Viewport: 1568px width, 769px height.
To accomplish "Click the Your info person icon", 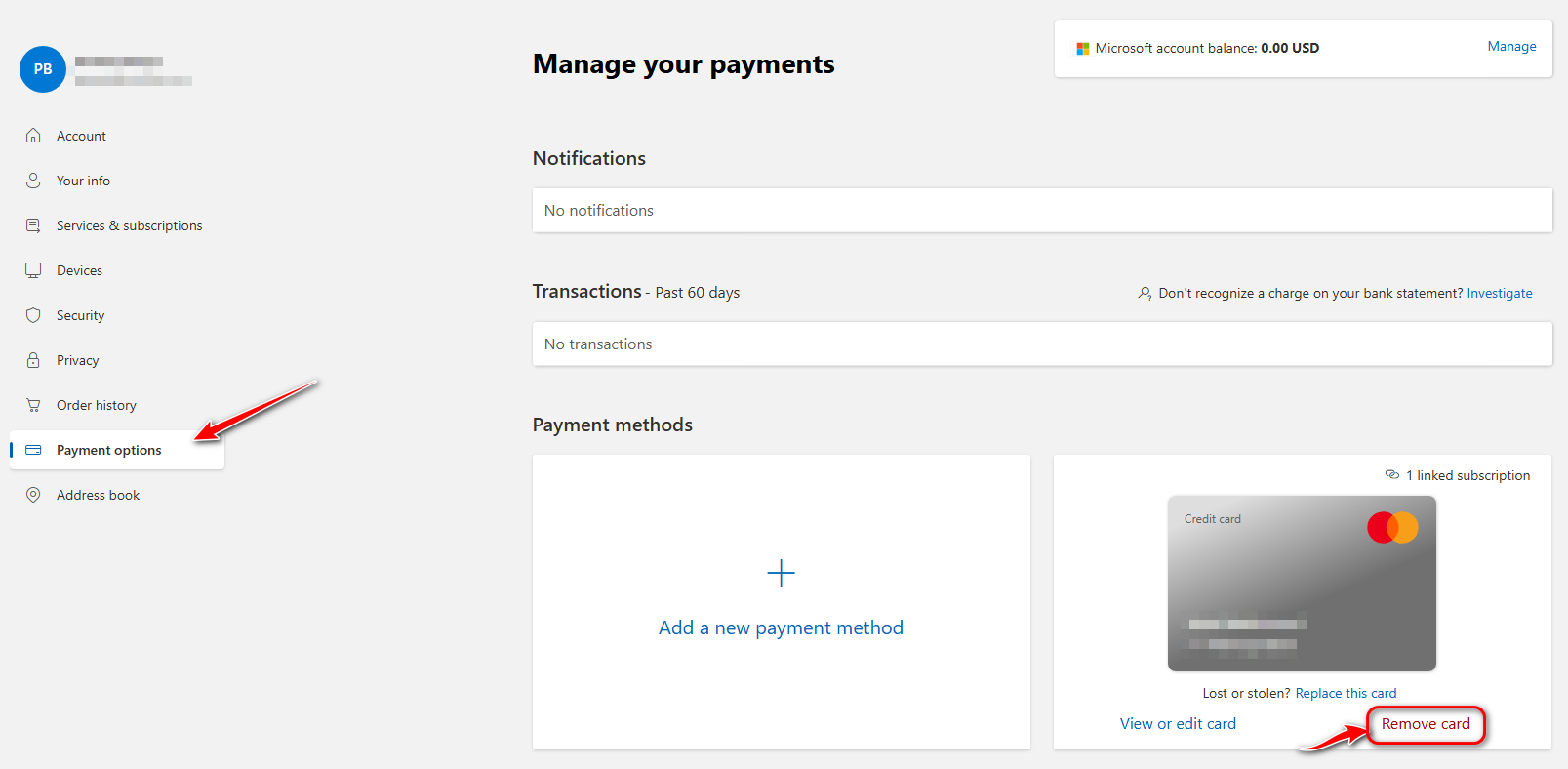I will coord(33,181).
